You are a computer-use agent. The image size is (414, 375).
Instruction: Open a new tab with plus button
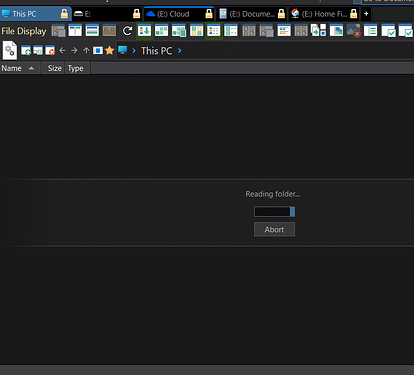(x=366, y=14)
